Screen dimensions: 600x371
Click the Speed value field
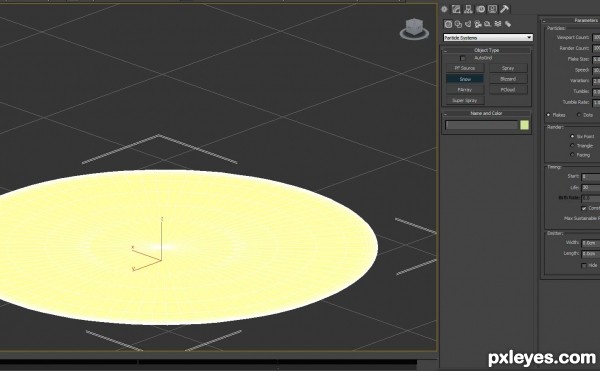[x=596, y=70]
